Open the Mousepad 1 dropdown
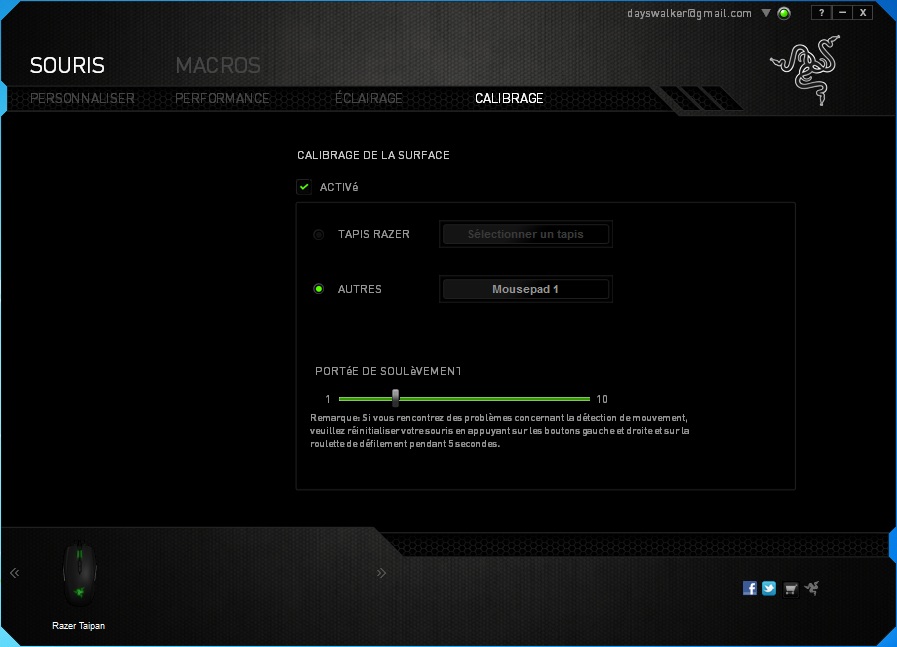 pos(526,289)
